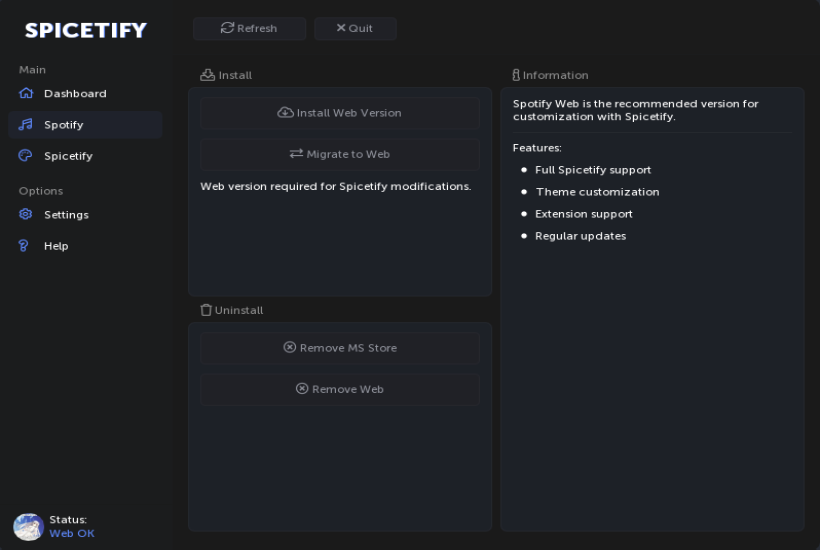
Task: Click the Migrate to Web button
Action: click(340, 154)
